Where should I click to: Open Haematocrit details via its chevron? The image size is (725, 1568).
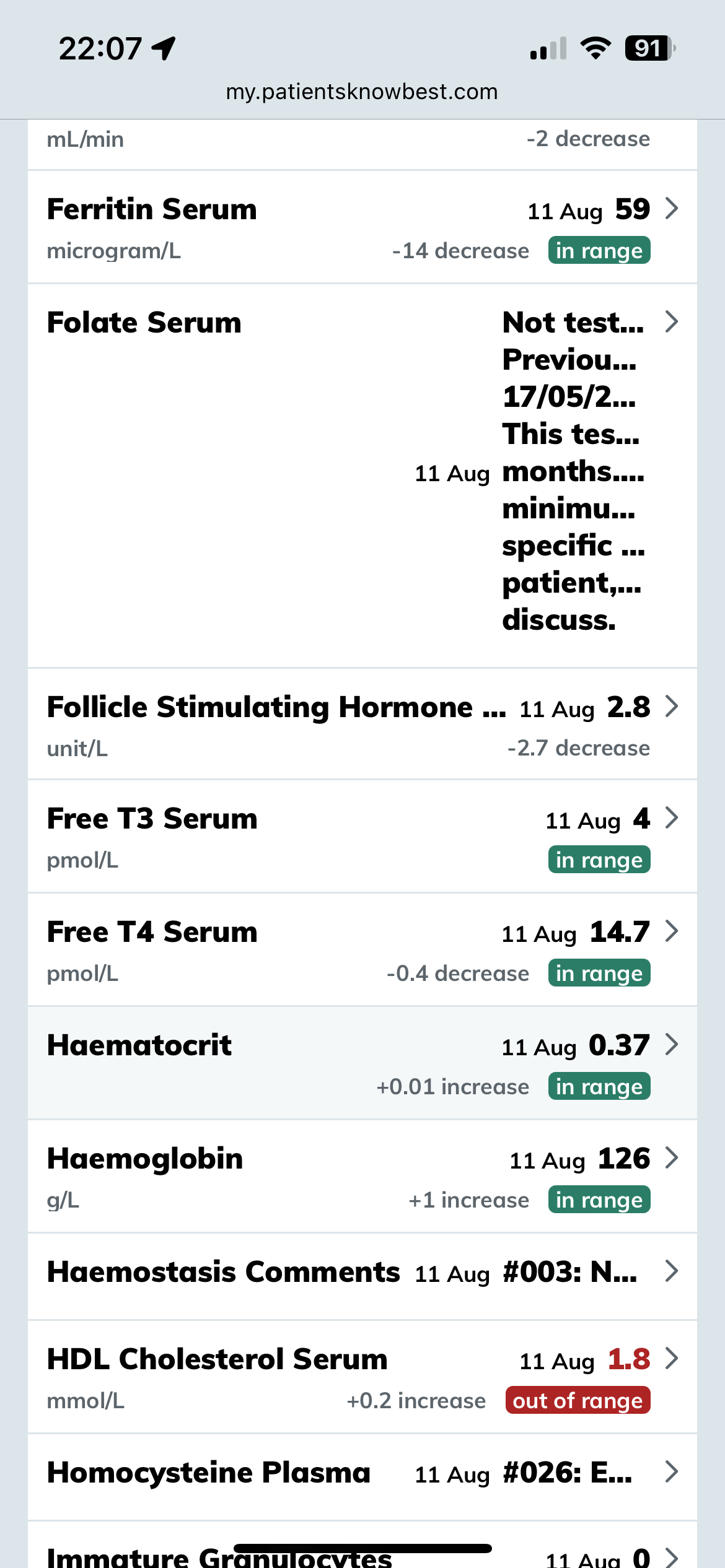tap(671, 1044)
